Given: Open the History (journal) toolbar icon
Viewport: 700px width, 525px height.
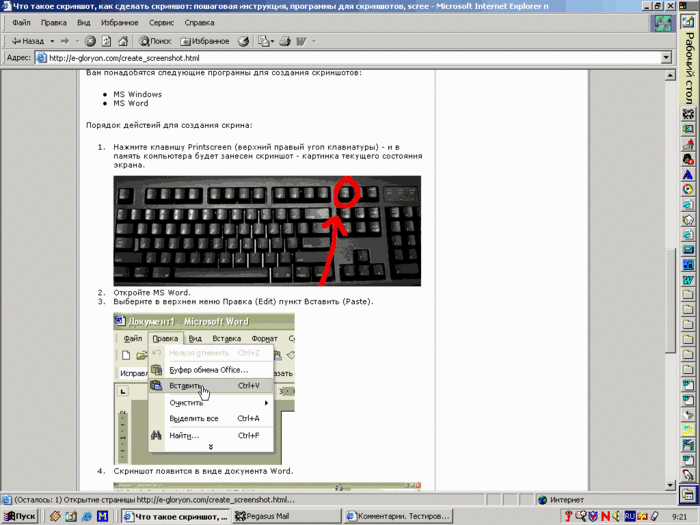Looking at the screenshot, I should (x=243, y=41).
